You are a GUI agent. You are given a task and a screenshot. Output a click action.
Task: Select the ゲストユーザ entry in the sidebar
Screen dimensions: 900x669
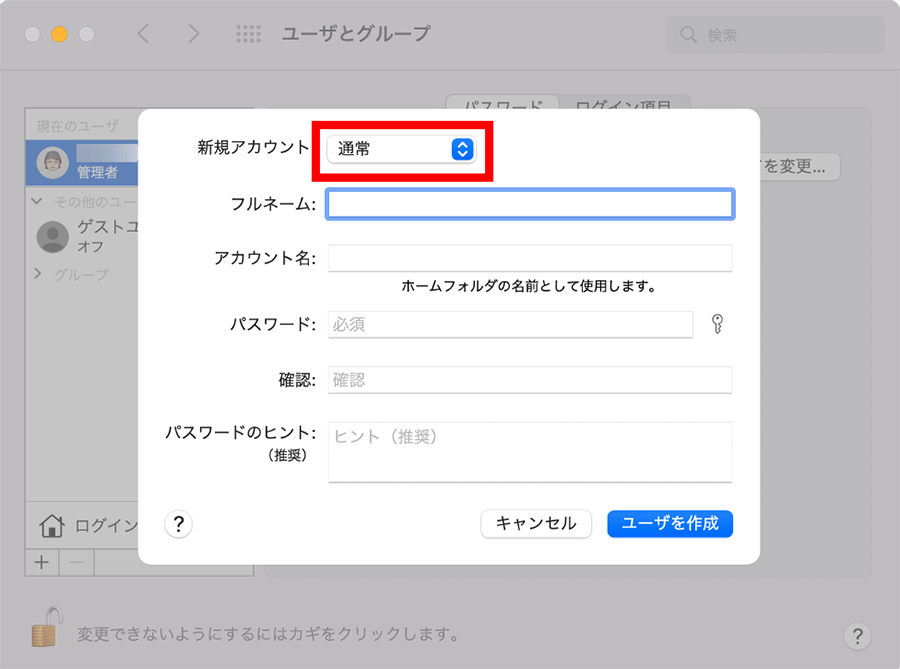tap(85, 236)
